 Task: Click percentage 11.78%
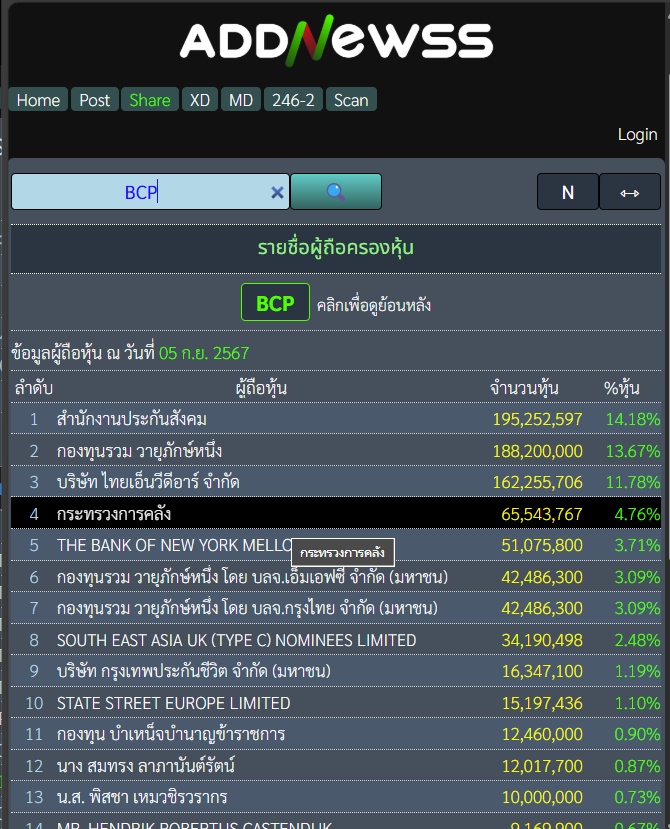[633, 482]
